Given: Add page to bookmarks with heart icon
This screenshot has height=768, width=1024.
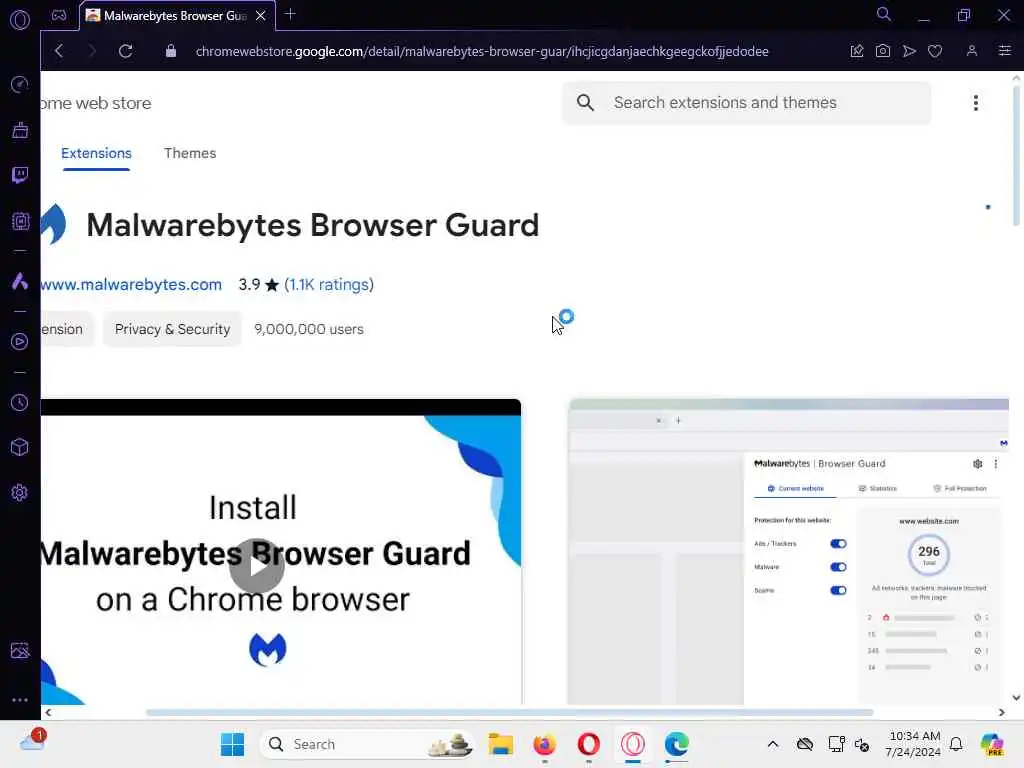Looking at the screenshot, I should coord(935,51).
